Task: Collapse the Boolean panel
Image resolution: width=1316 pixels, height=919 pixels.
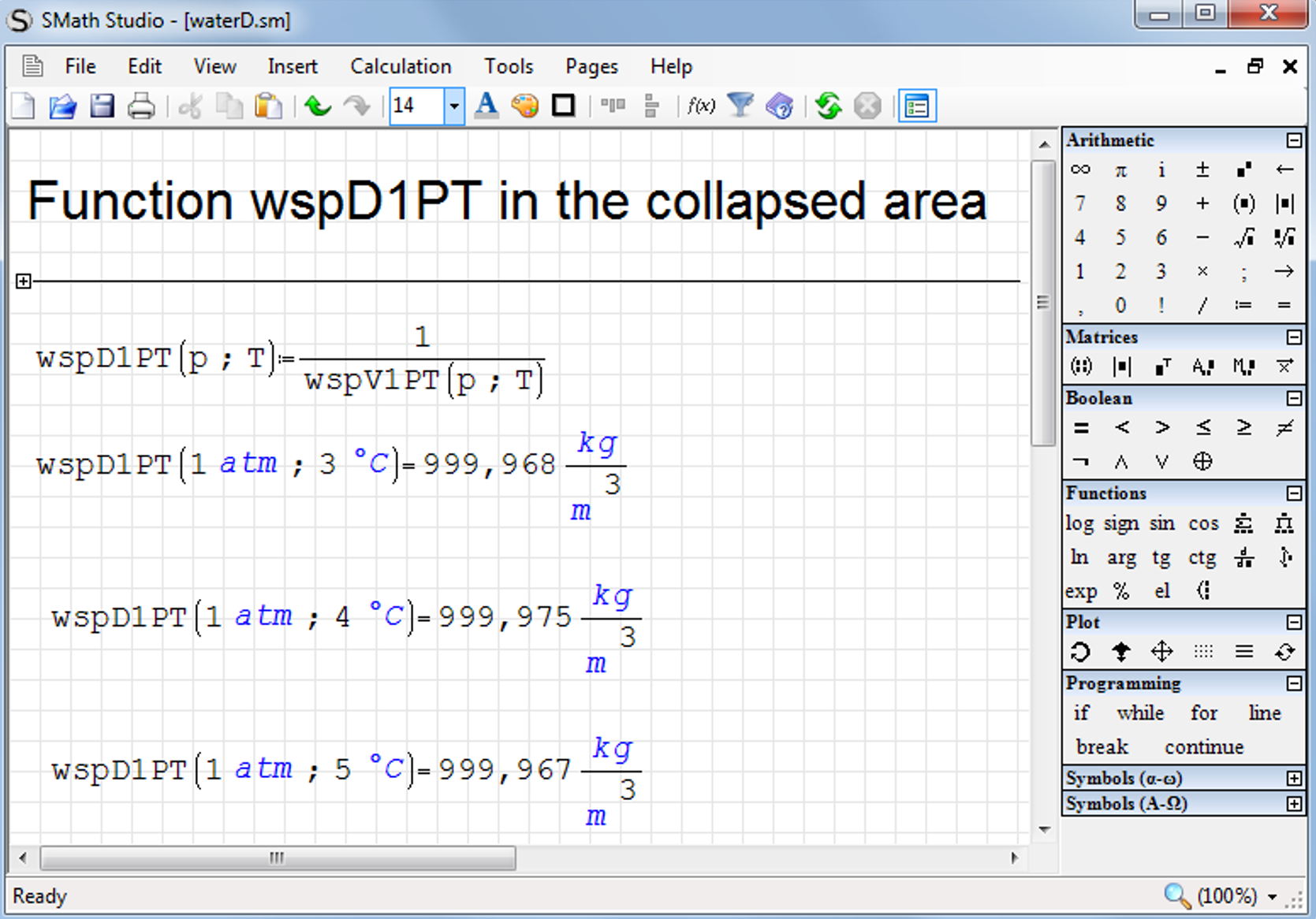Action: (x=1294, y=398)
